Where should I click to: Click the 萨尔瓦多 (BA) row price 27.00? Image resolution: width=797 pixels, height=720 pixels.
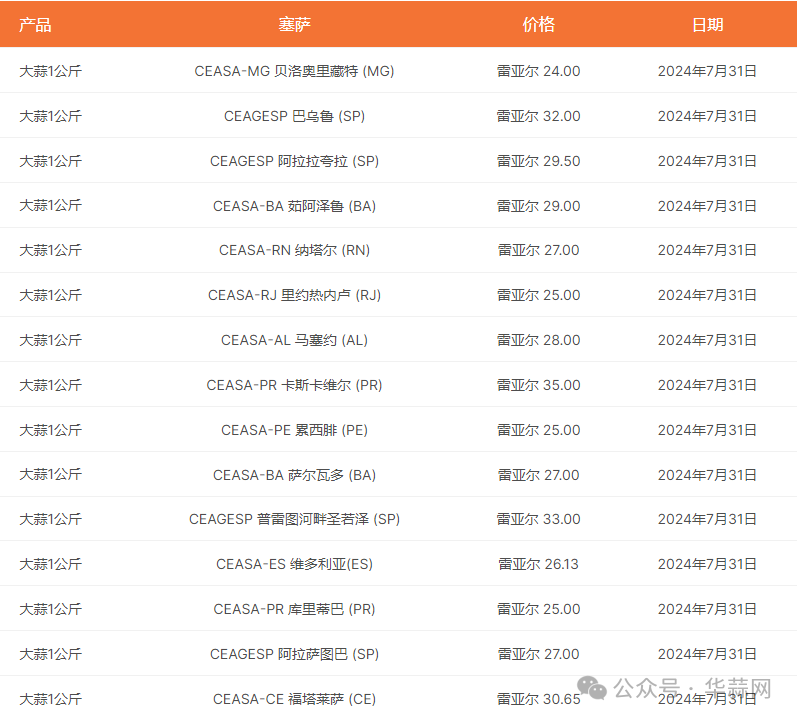click(538, 475)
